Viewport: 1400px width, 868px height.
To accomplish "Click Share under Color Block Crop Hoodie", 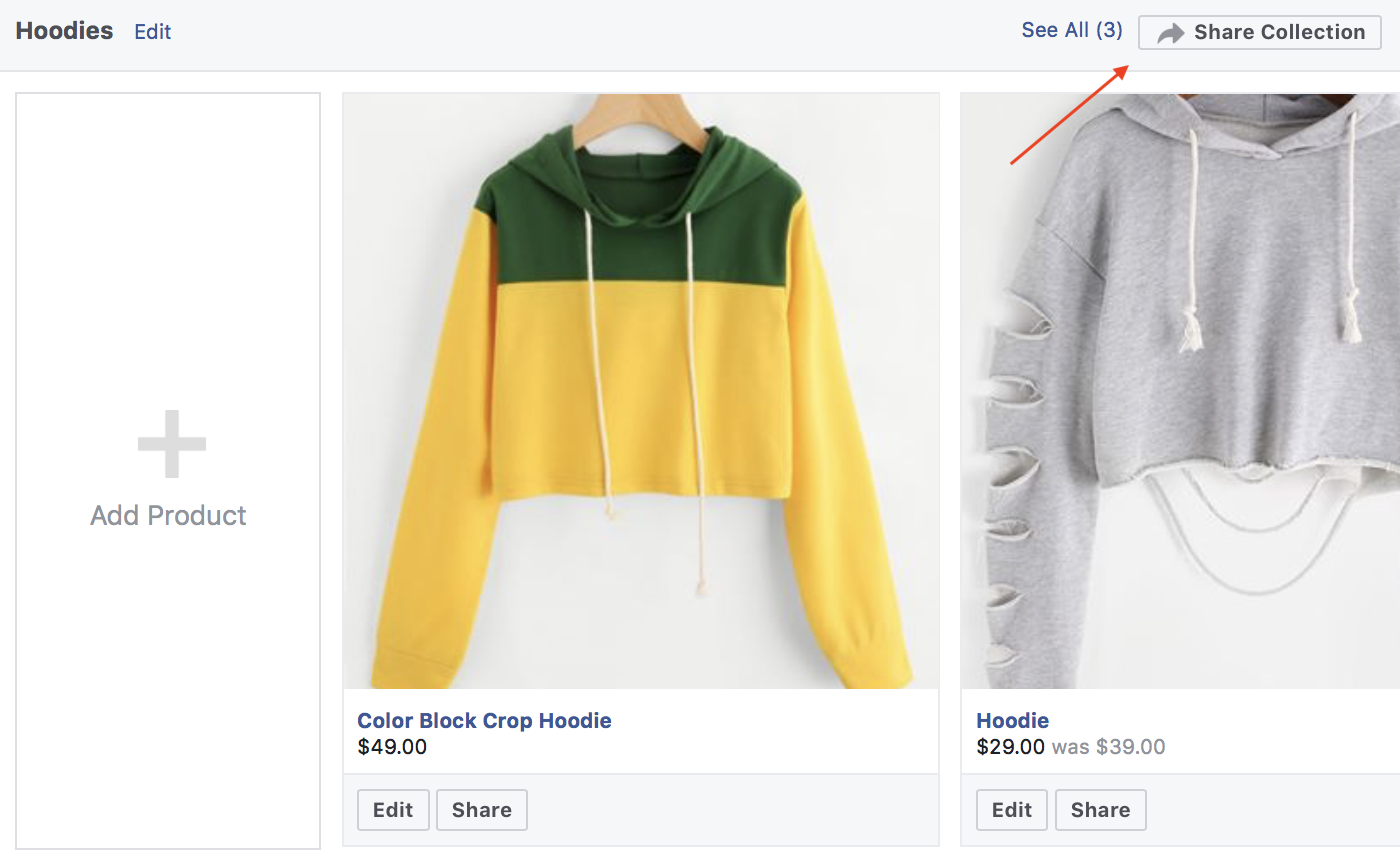I will [x=482, y=810].
